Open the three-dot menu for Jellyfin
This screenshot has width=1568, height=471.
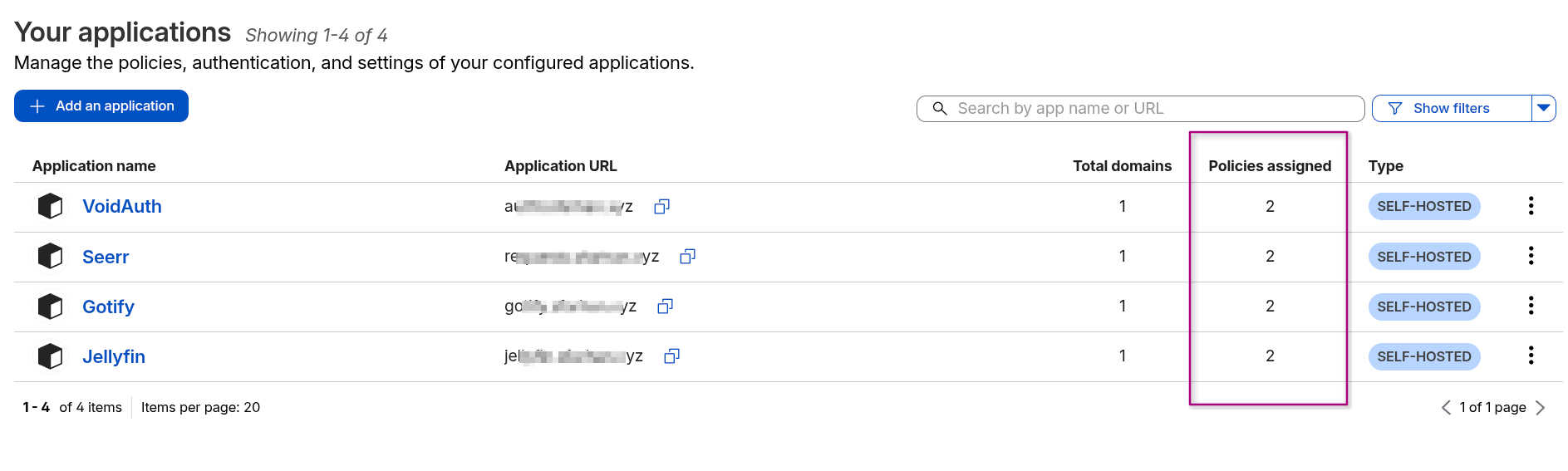pos(1531,356)
